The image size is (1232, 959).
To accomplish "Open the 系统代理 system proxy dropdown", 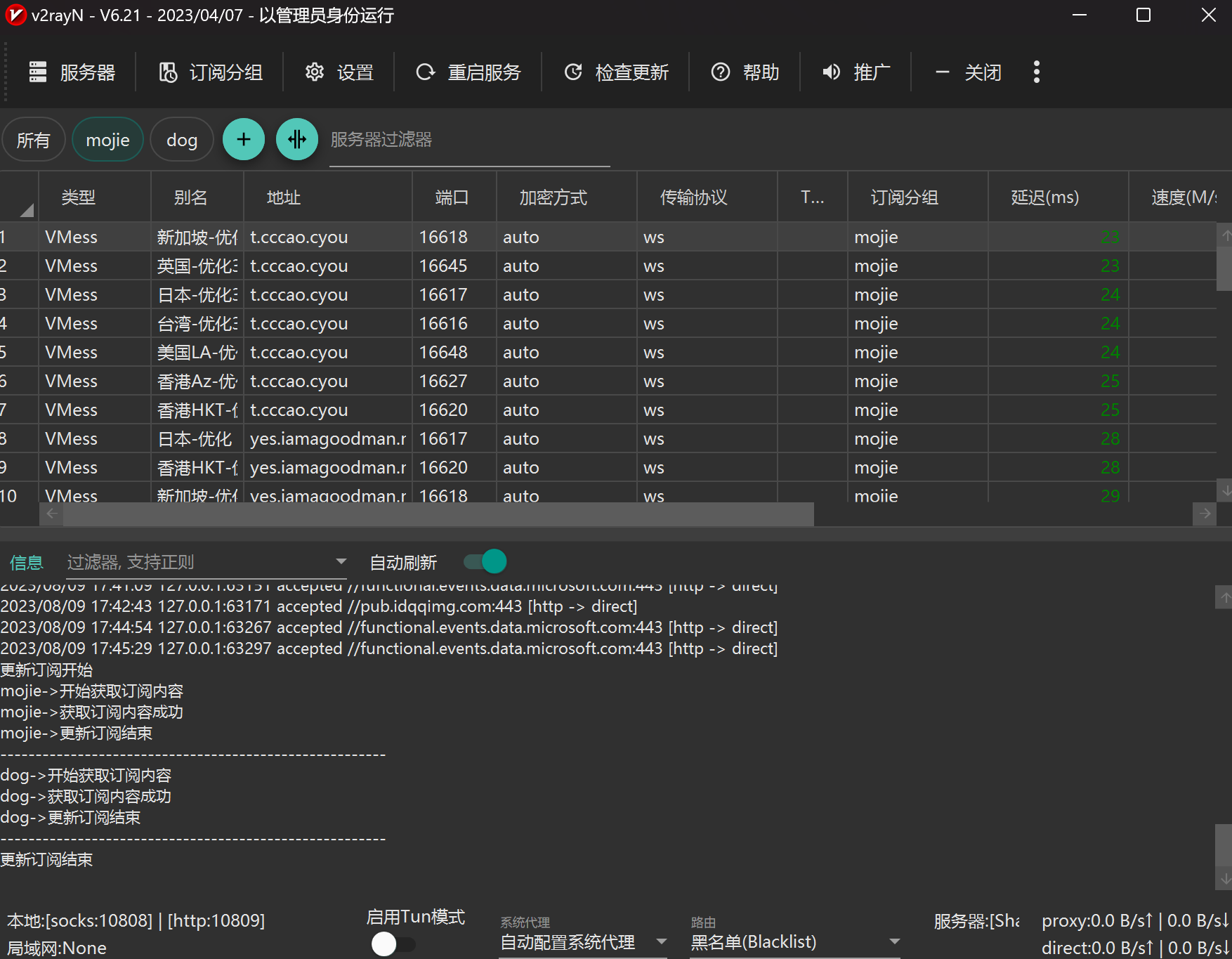I will 583,941.
